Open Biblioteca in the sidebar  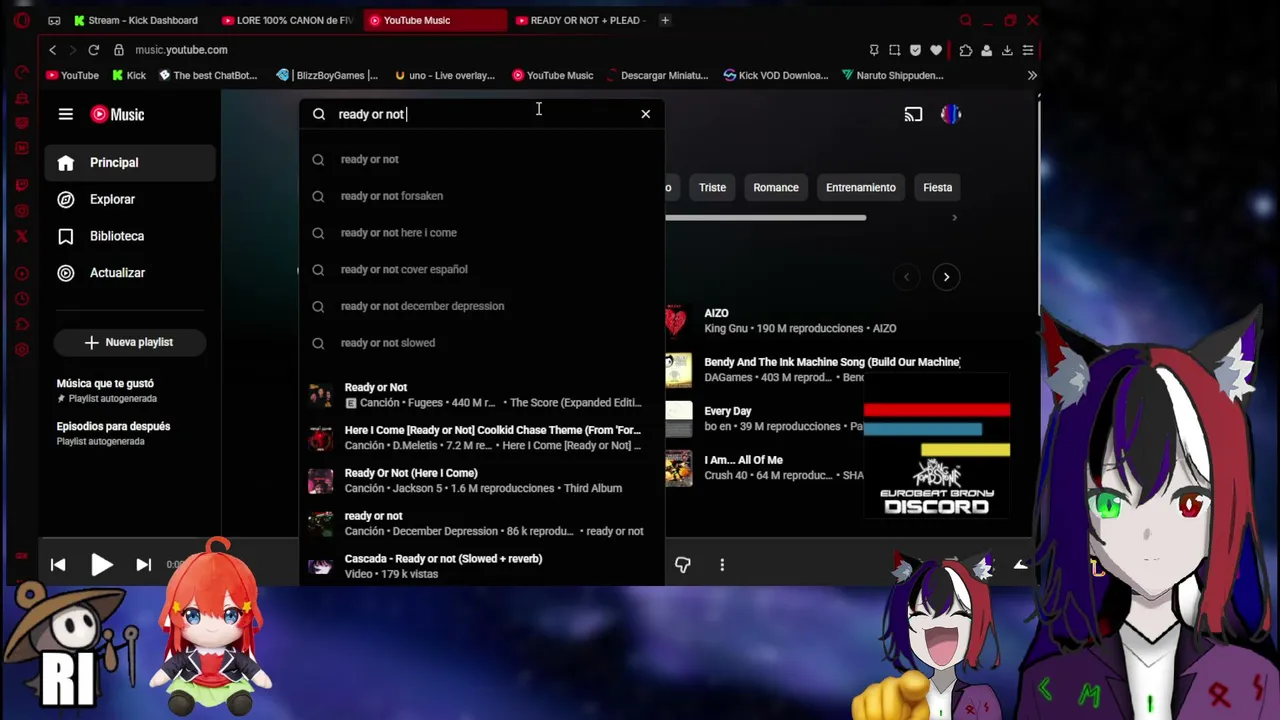[x=130, y=236]
